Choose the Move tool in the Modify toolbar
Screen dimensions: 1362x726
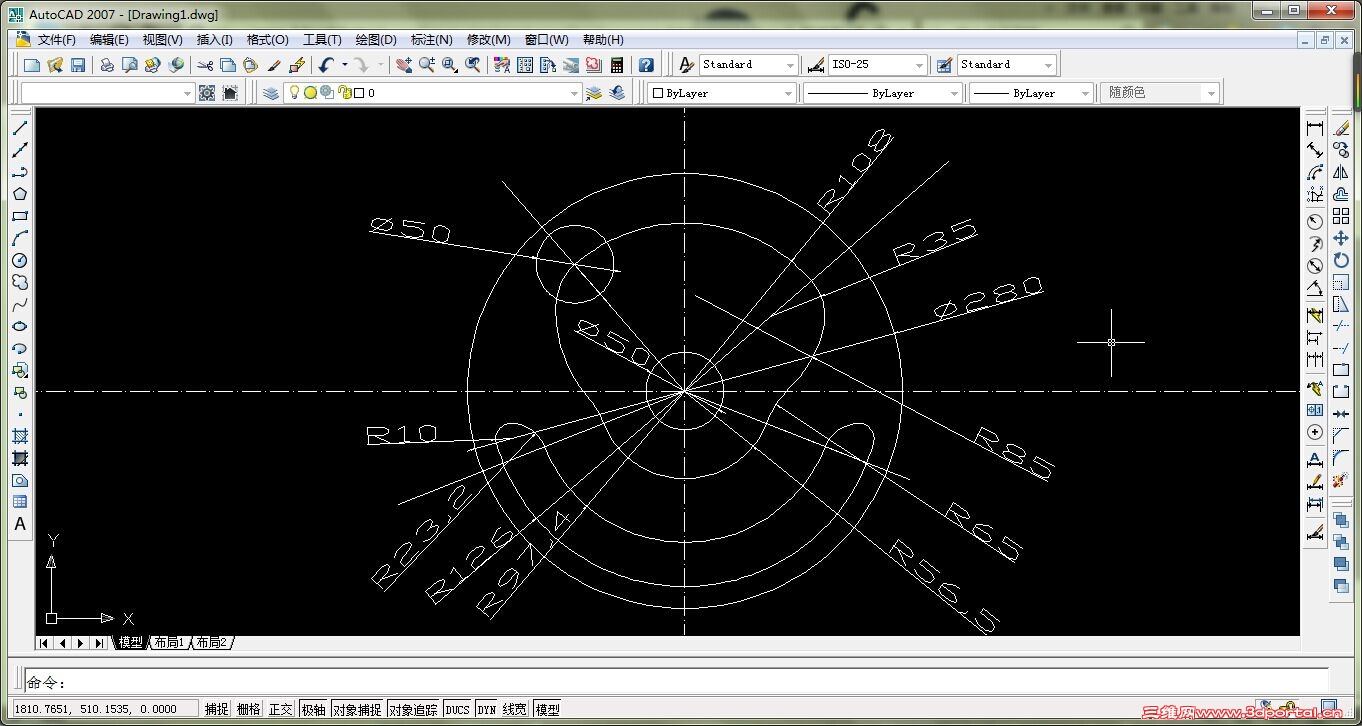(x=1341, y=238)
